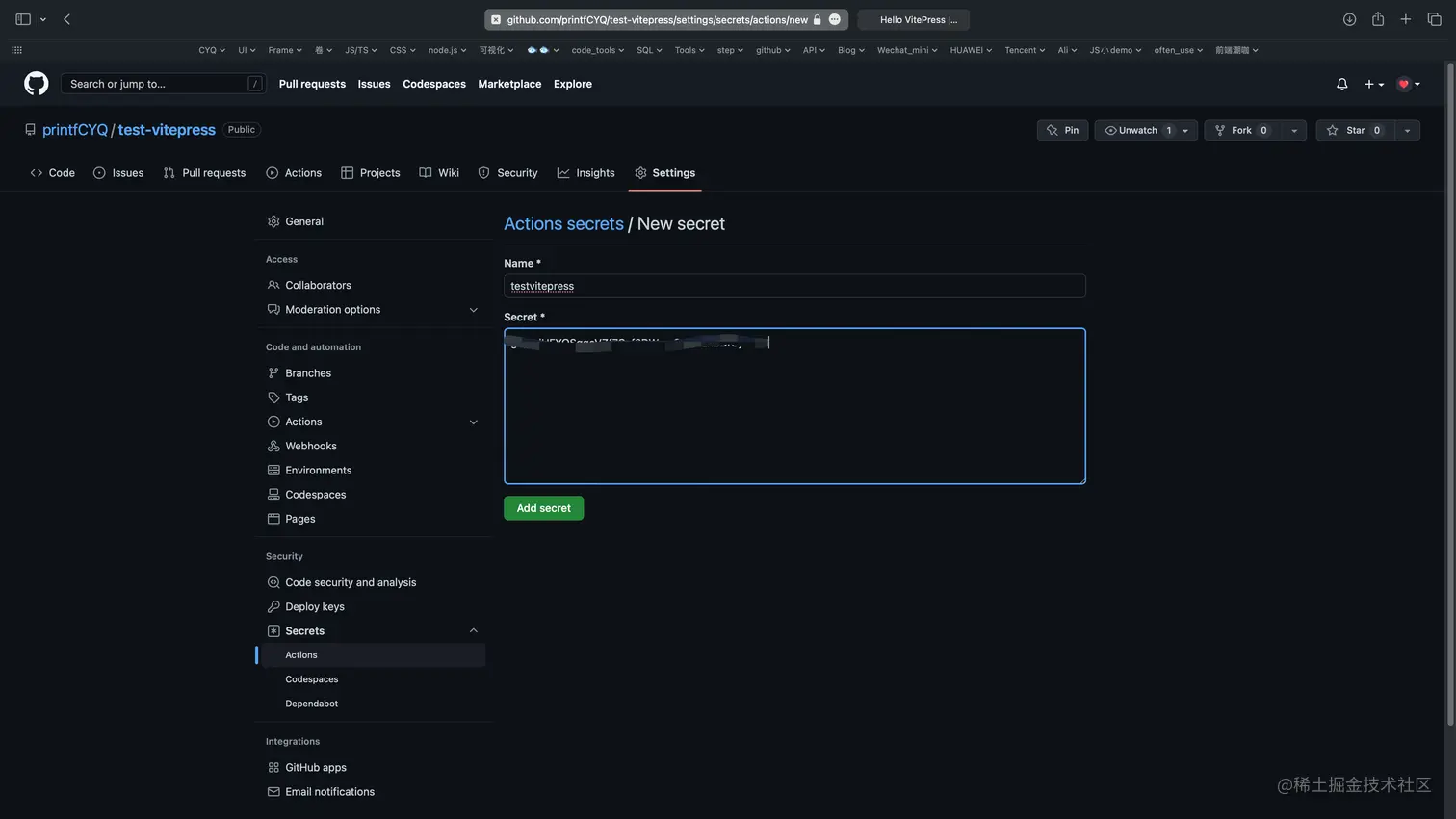
Task: Open Codespaces in the top nav
Action: click(x=434, y=84)
